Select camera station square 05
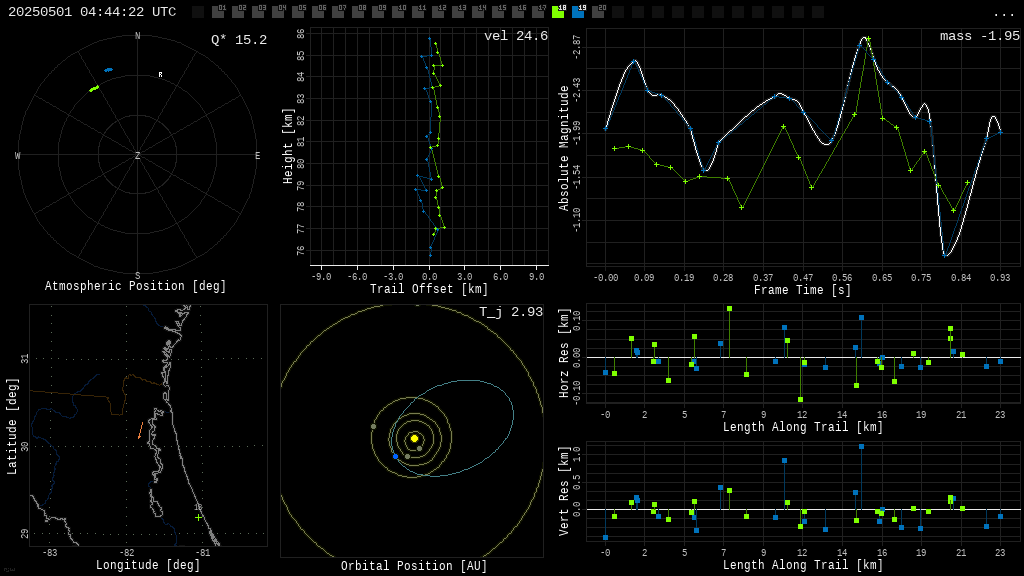 [298, 12]
